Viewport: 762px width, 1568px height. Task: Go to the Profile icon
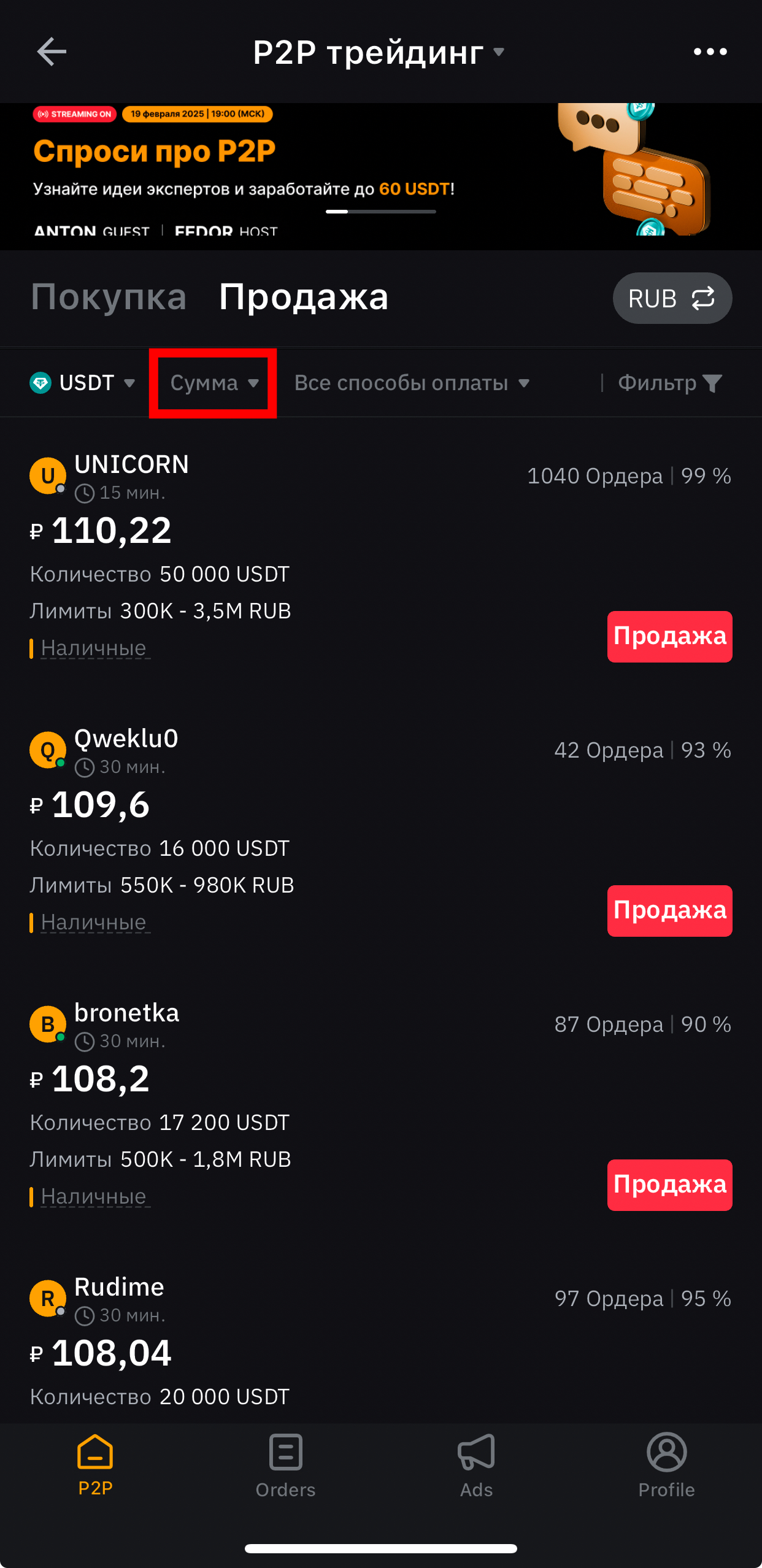click(667, 1452)
